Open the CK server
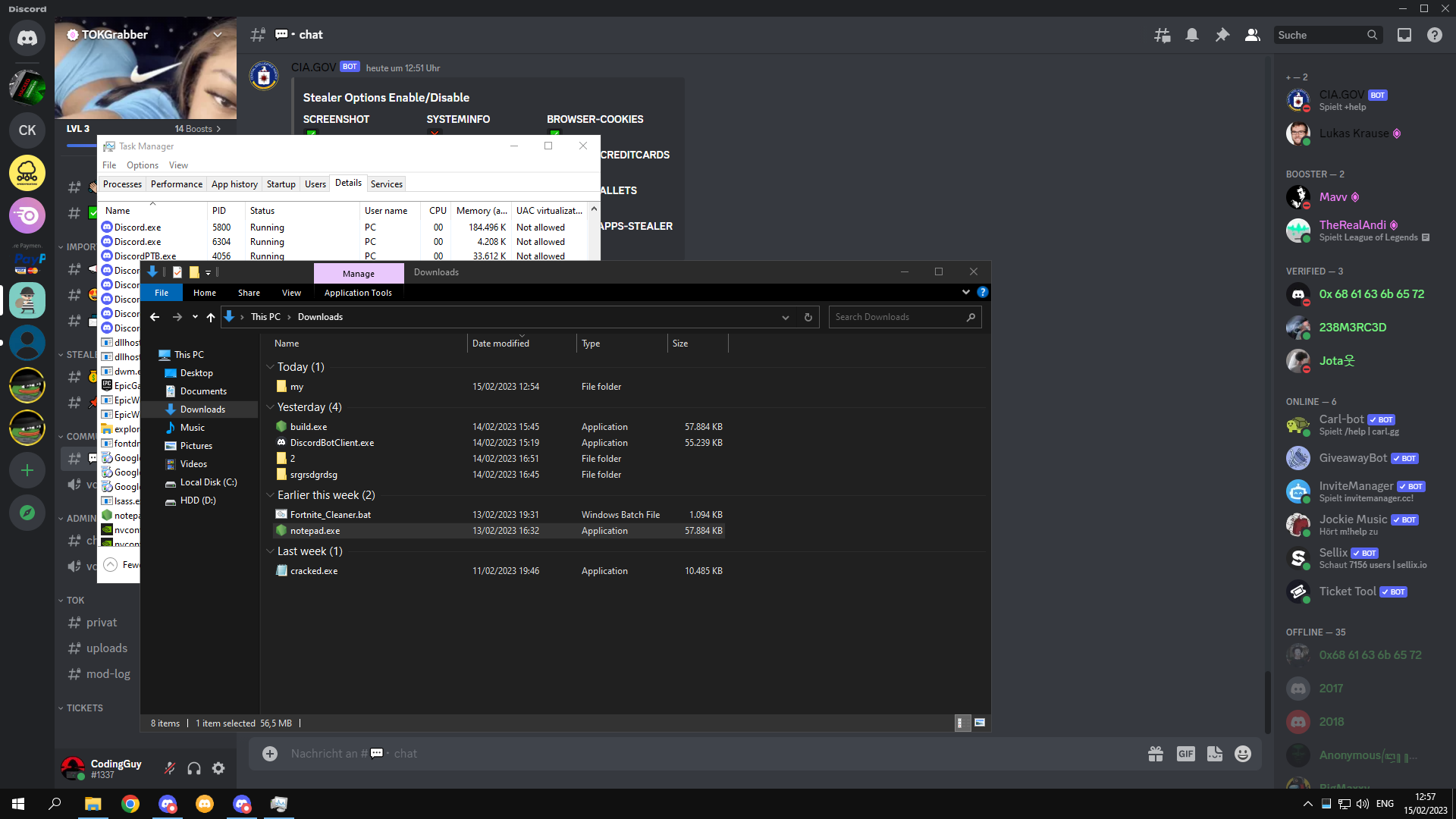 (27, 130)
